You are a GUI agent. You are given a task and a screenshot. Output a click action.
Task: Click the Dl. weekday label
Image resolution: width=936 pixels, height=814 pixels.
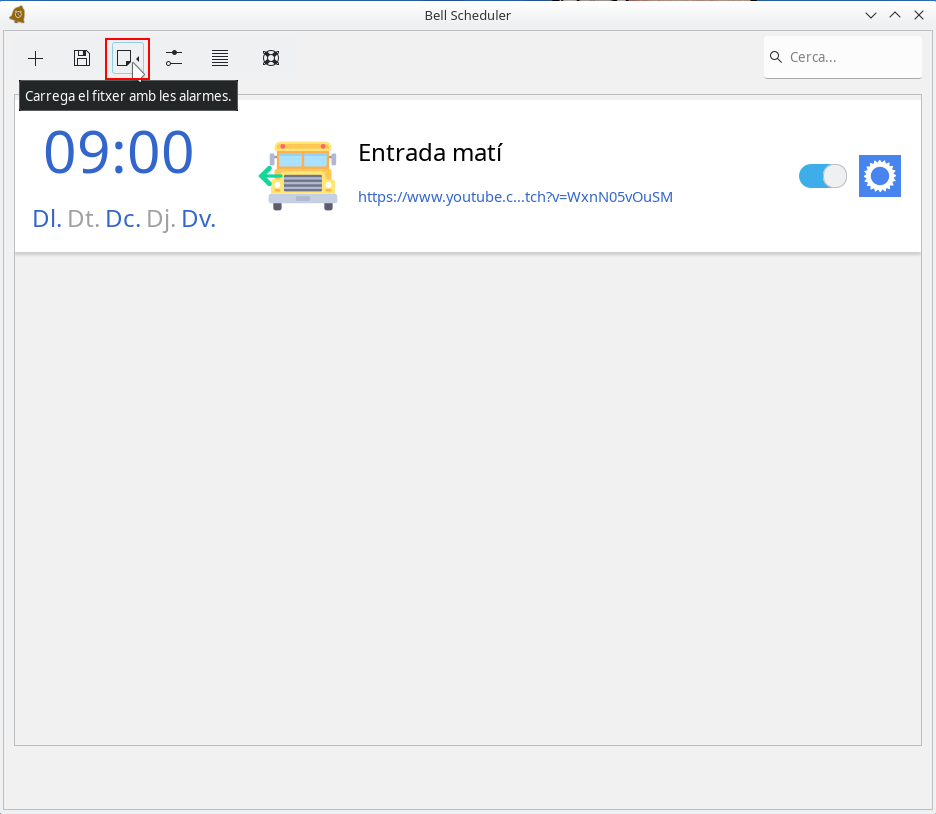click(47, 219)
